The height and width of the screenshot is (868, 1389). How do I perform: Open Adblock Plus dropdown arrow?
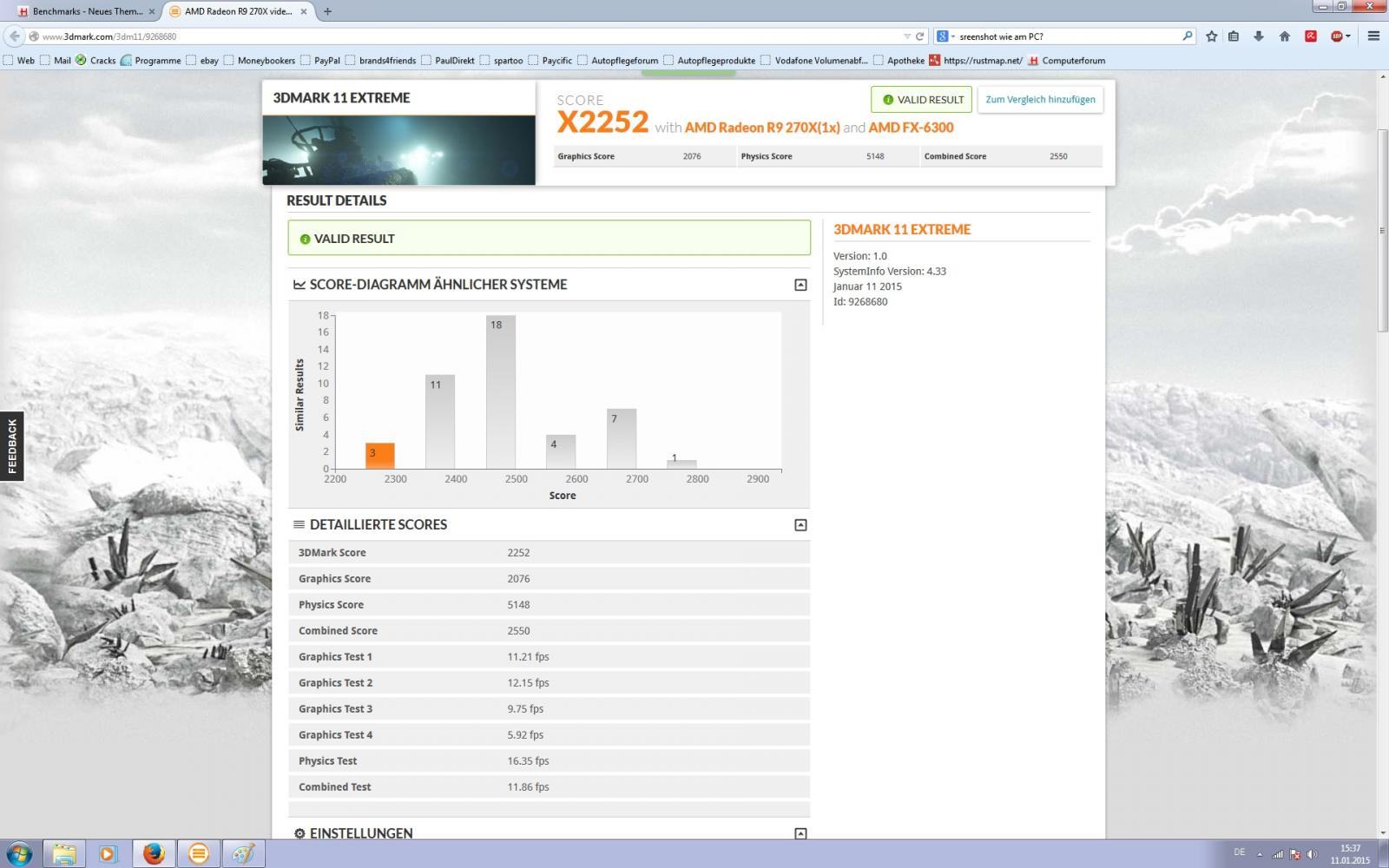tap(1348, 36)
